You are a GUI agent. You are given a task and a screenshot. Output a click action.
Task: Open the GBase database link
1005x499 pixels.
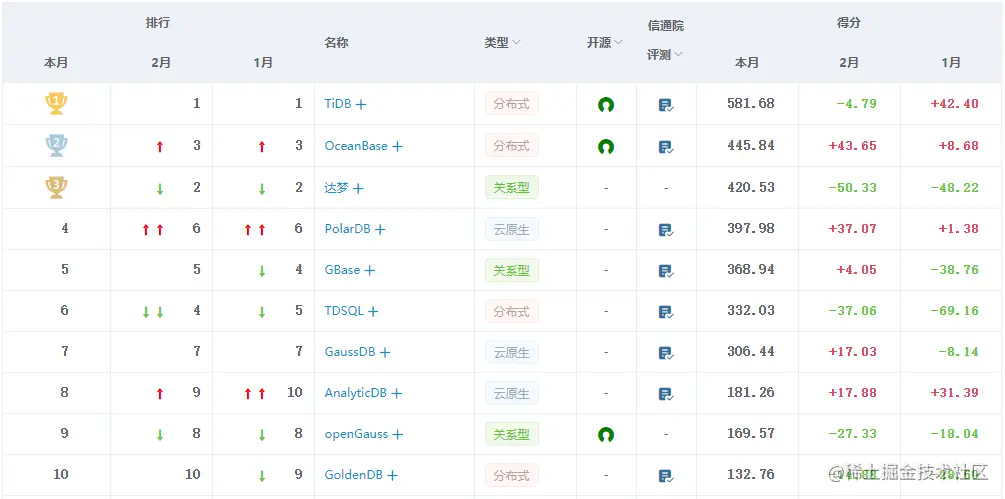click(342, 270)
